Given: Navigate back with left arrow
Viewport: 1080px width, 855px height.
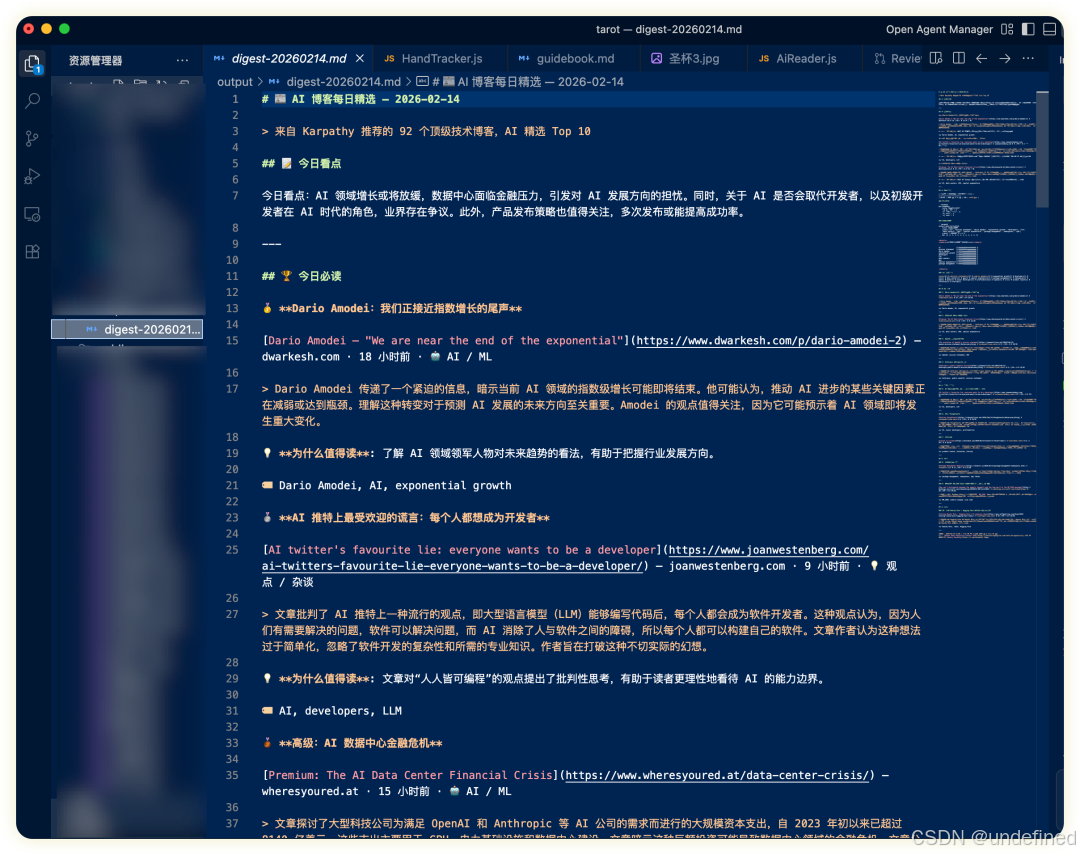Looking at the screenshot, I should coord(982,59).
